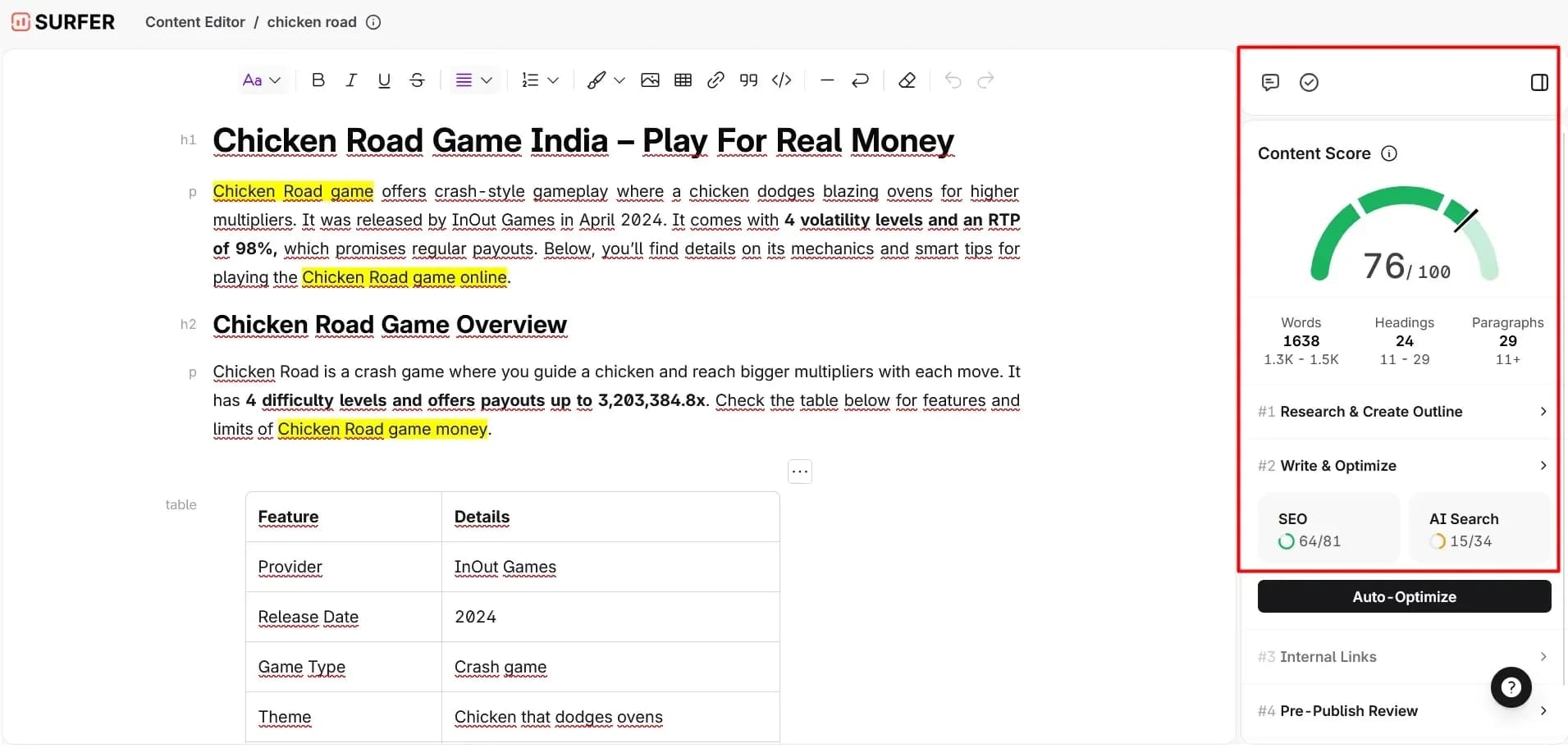Screen dimensions: 1568x748
Task: Open the checkmark tasks icon
Action: [1309, 82]
